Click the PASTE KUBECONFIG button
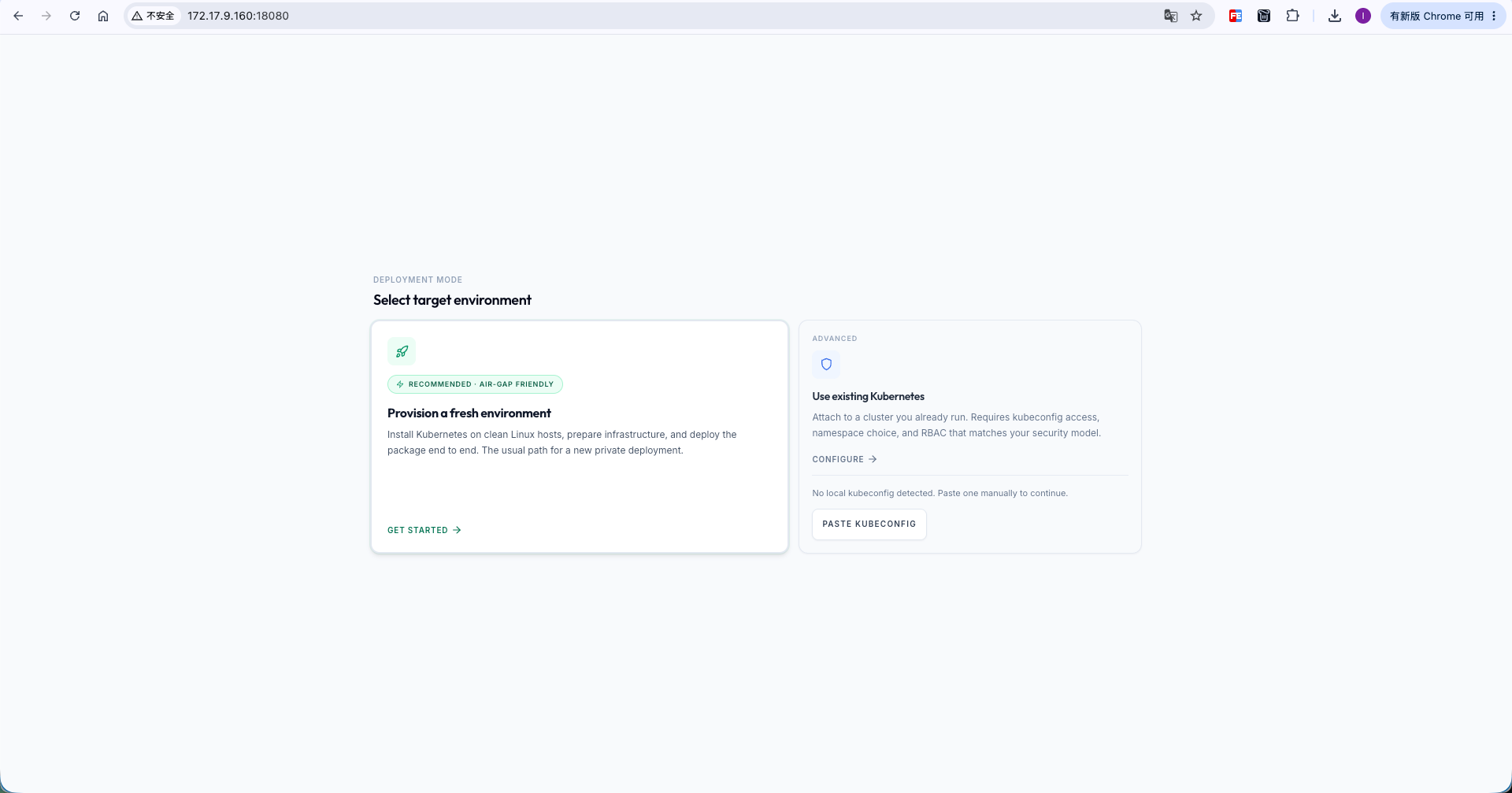Screen dimensions: 1512x793 (x=869, y=524)
